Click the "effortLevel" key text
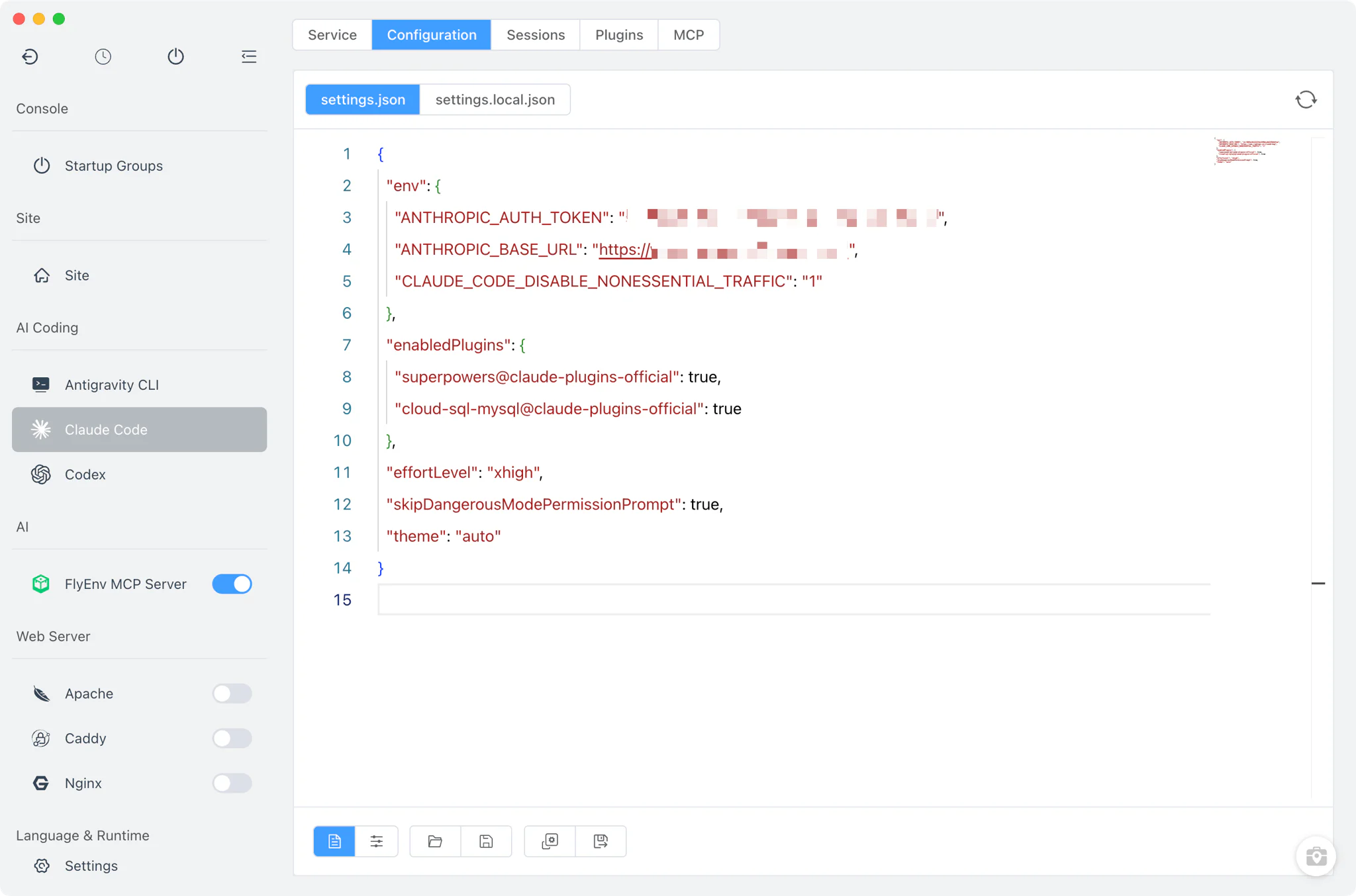The height and width of the screenshot is (896, 1356). pos(432,472)
